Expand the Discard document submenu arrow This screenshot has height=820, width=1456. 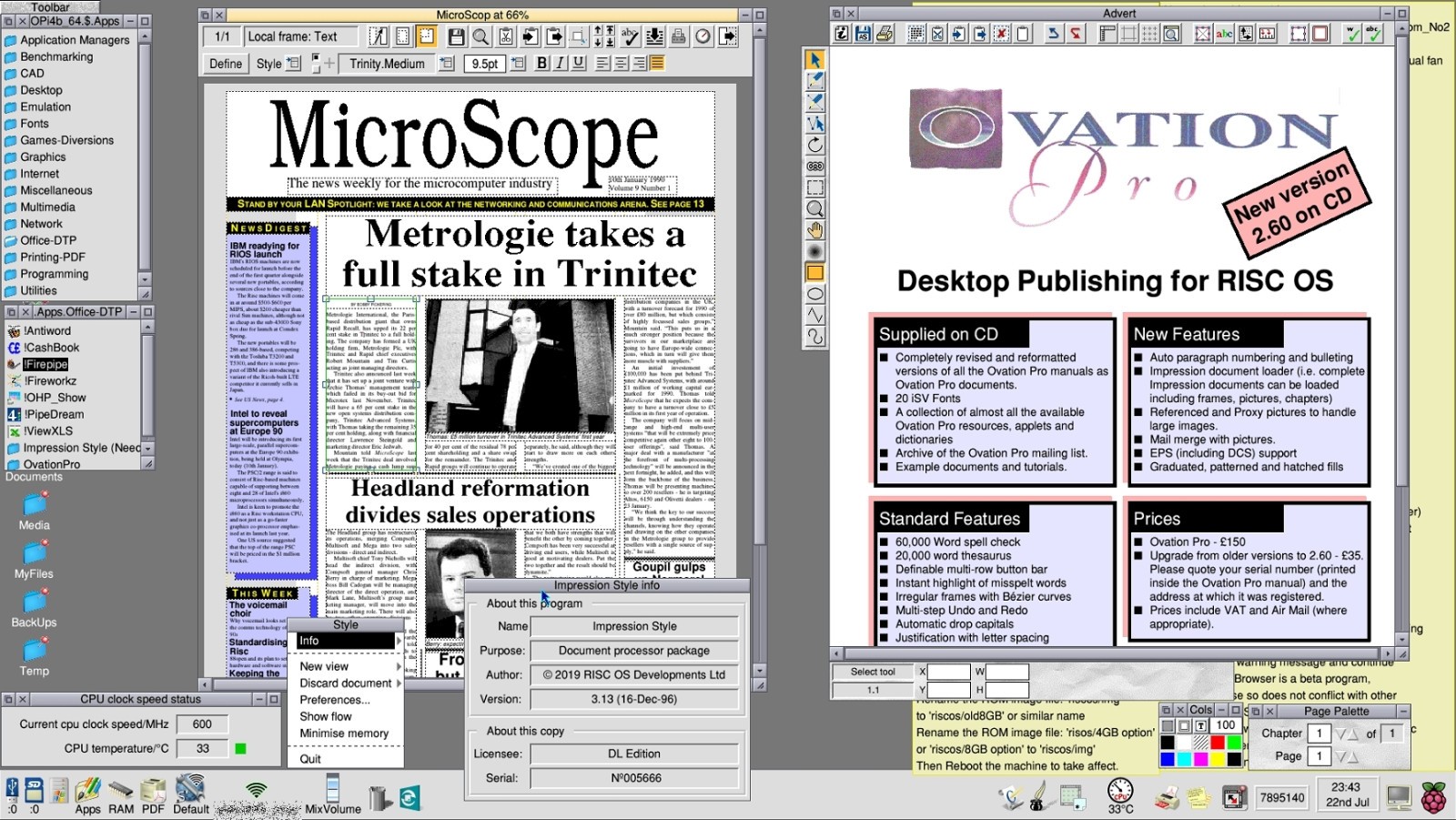398,683
